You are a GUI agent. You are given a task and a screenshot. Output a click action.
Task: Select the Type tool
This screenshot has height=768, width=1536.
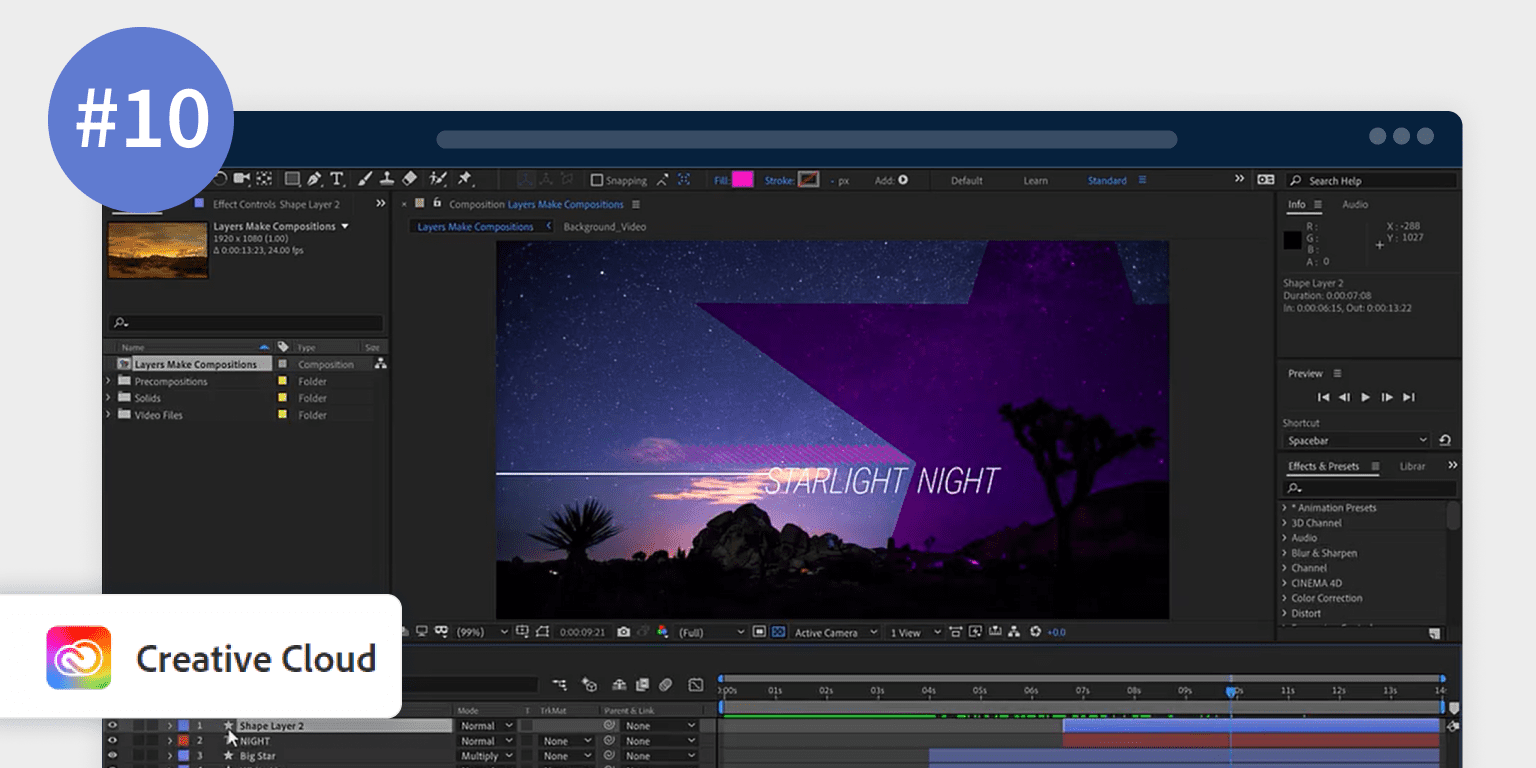tap(337, 179)
